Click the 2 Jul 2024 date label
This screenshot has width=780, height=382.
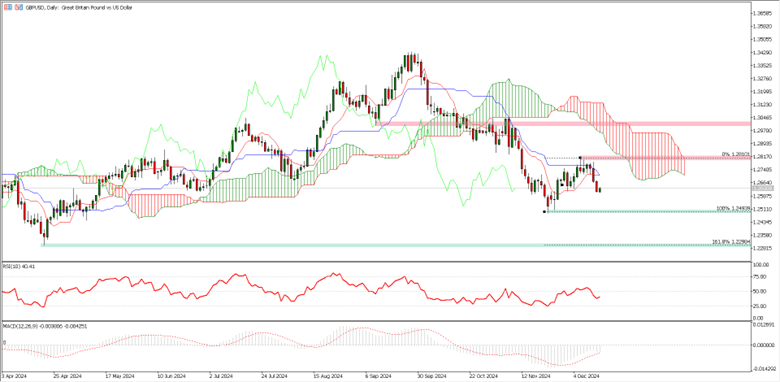pos(222,376)
